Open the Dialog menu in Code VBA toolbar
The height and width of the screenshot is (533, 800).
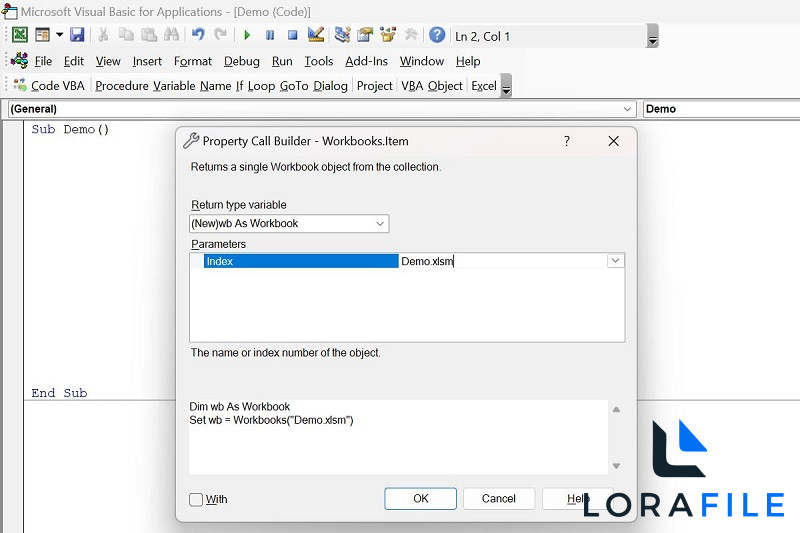(331, 86)
